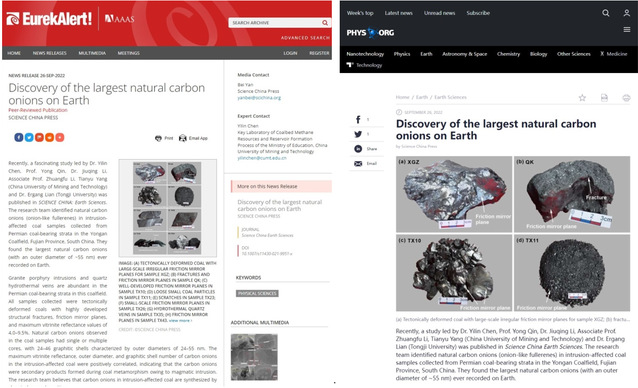Click Earth Sciences breadcrumb on Phys.org
Image resolution: width=638 pixels, height=388 pixels.
pyautogui.click(x=450, y=97)
